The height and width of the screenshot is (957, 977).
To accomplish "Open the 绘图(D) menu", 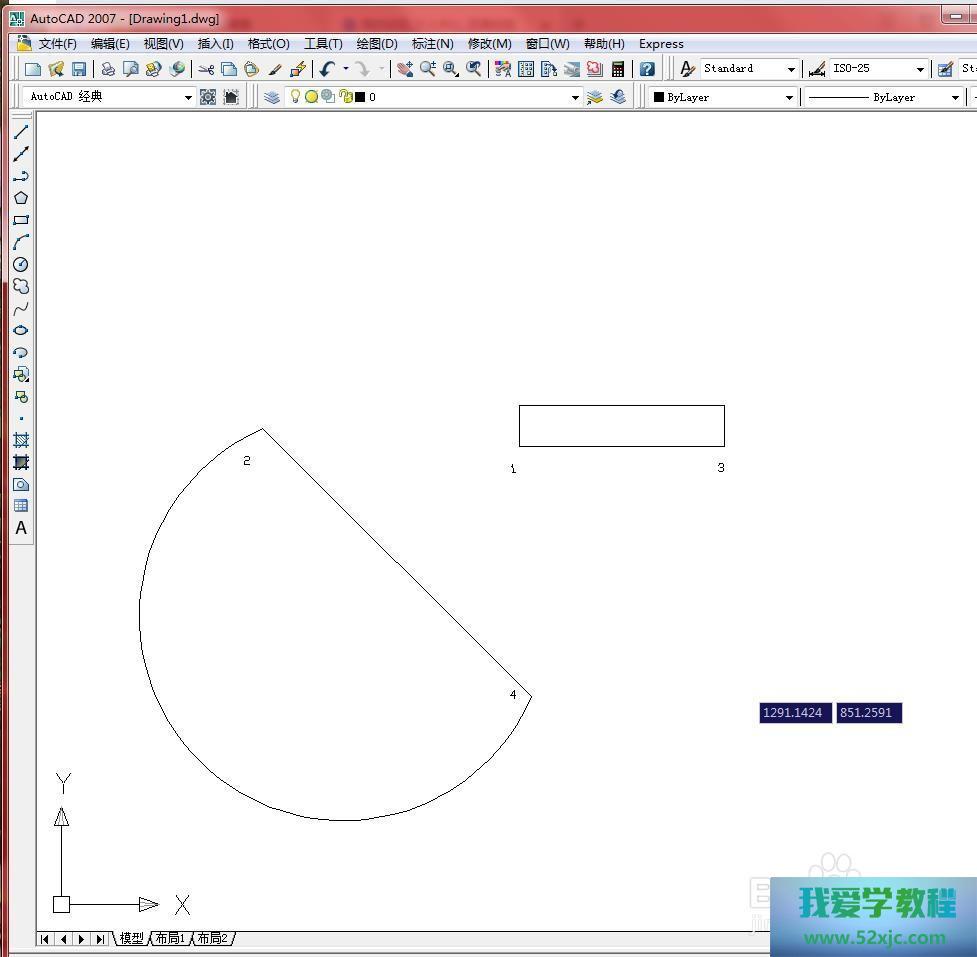I will [377, 44].
